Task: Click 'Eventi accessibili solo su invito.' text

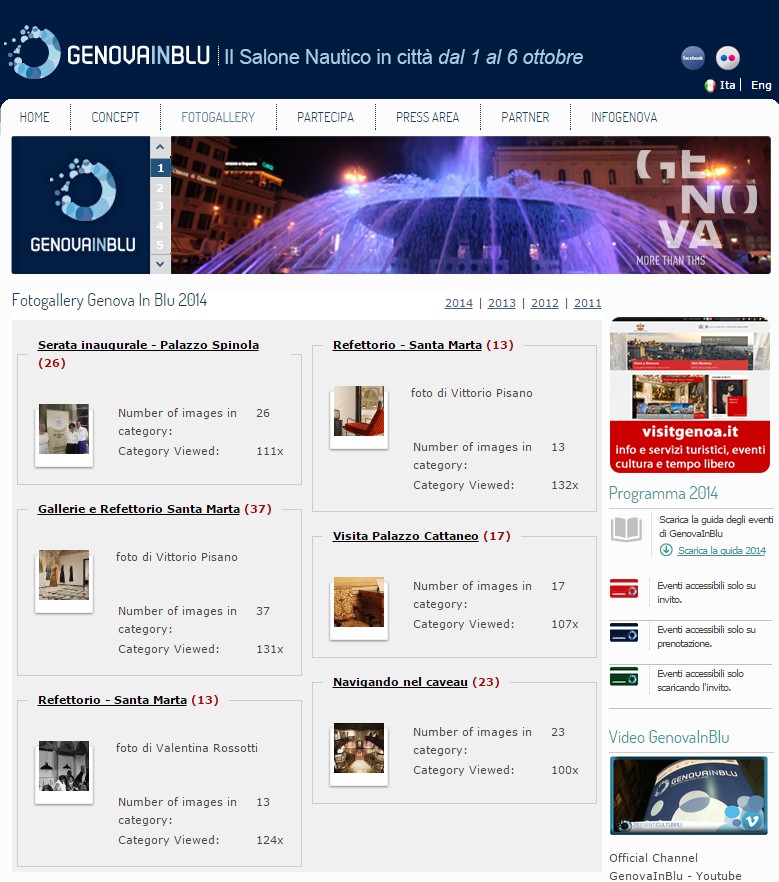Action: pyautogui.click(x=706, y=592)
